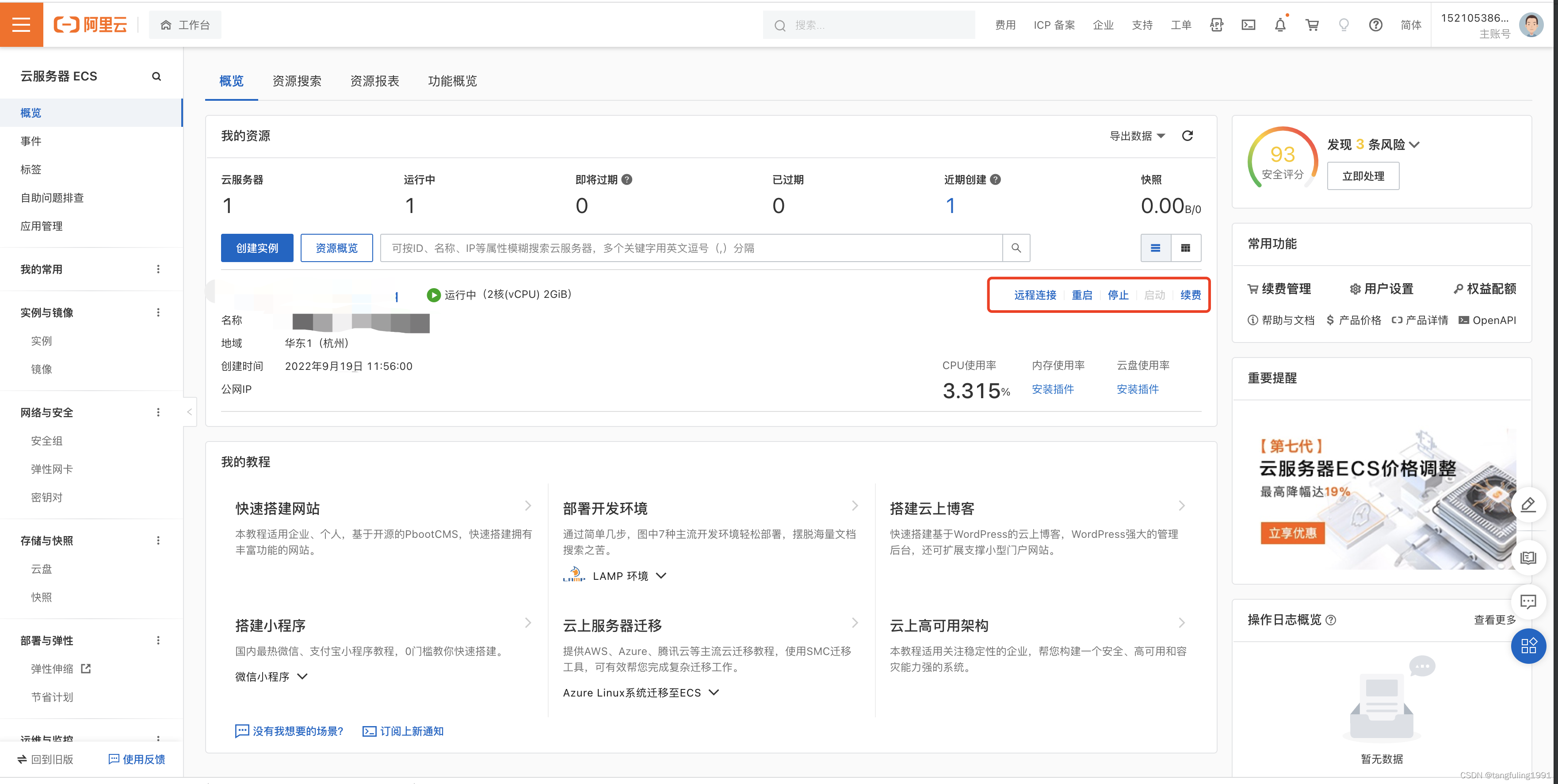Click 重启 for the instance
Viewport: 1558px width, 784px height.
(1082, 295)
